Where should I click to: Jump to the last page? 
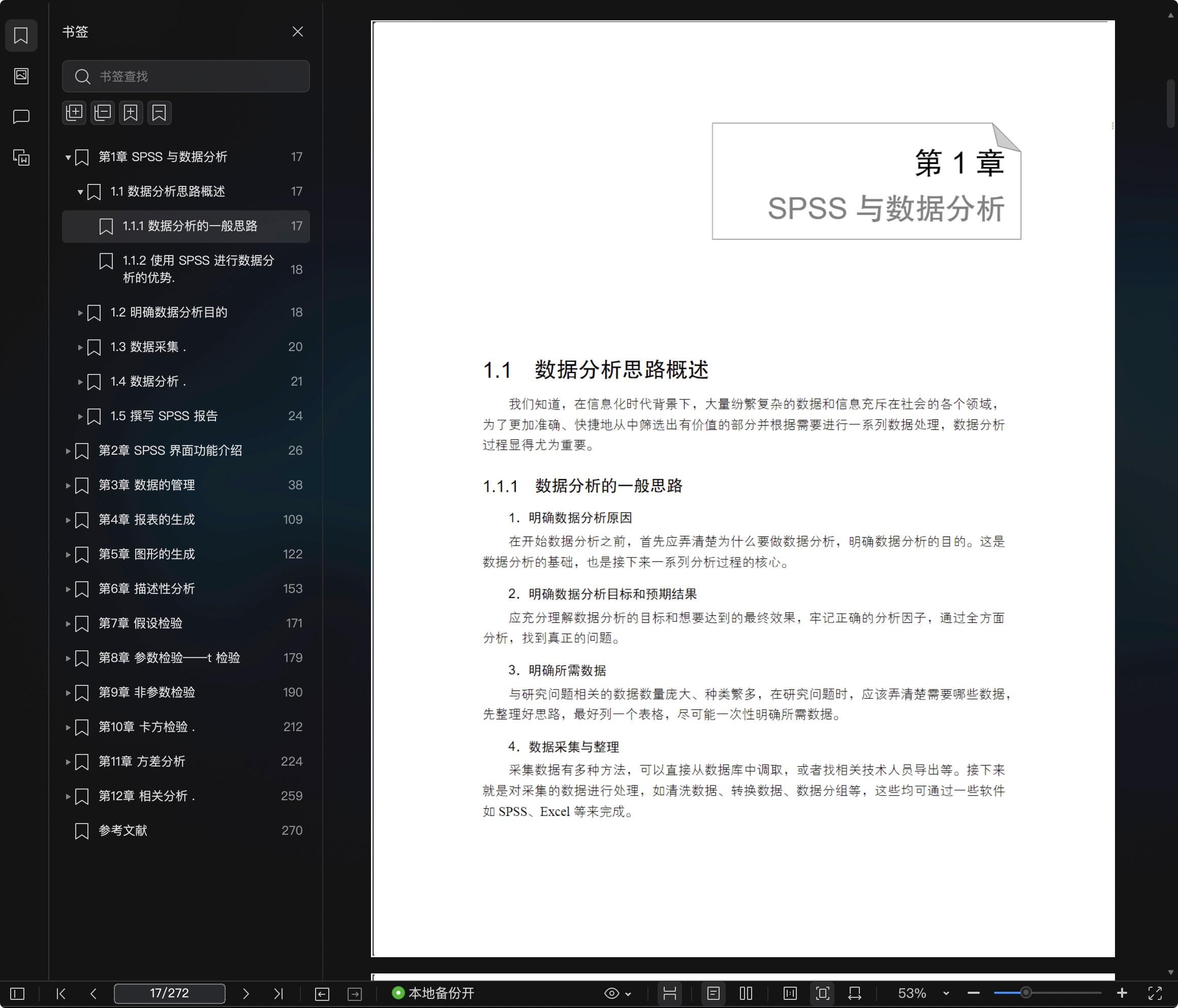pos(278,993)
